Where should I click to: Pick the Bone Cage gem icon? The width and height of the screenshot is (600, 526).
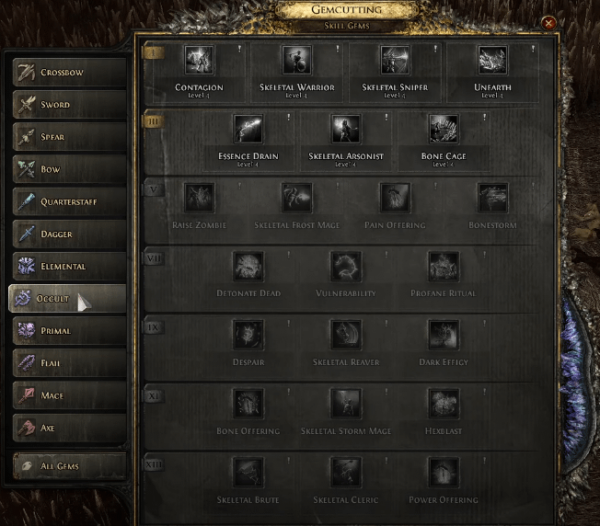[x=443, y=129]
